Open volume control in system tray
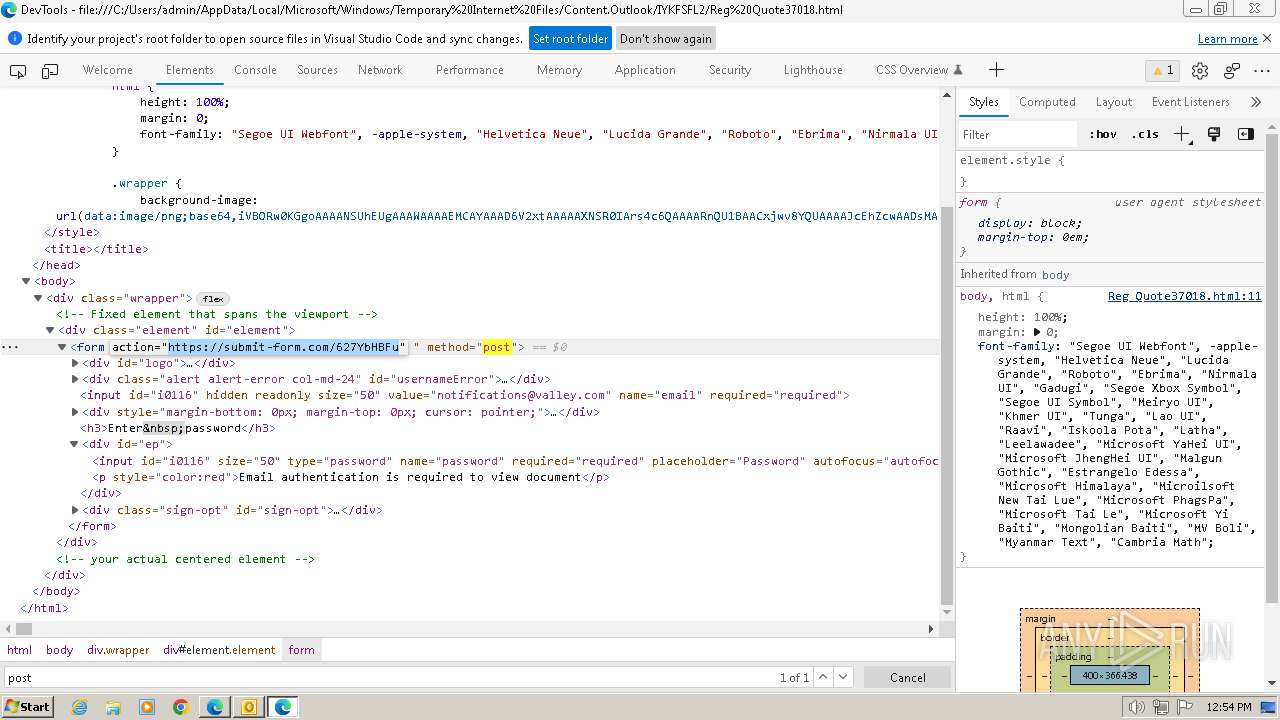 coord(1137,708)
